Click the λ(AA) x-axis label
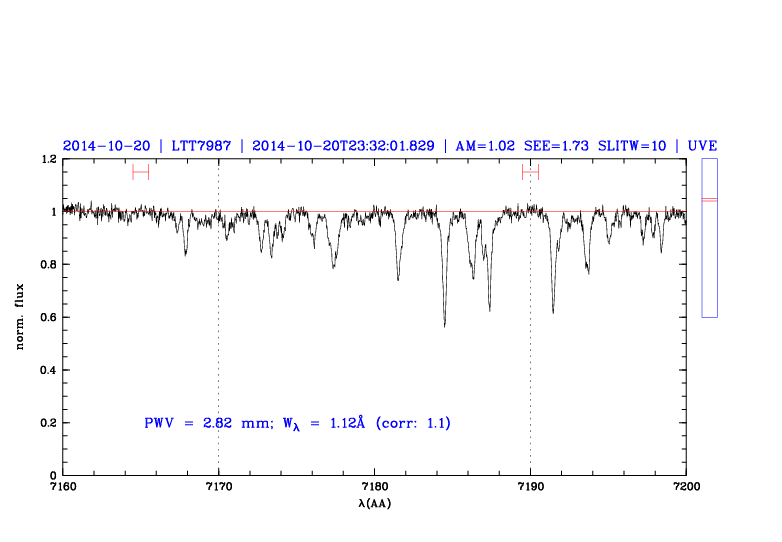This screenshot has height=542, width=782. pos(375,504)
